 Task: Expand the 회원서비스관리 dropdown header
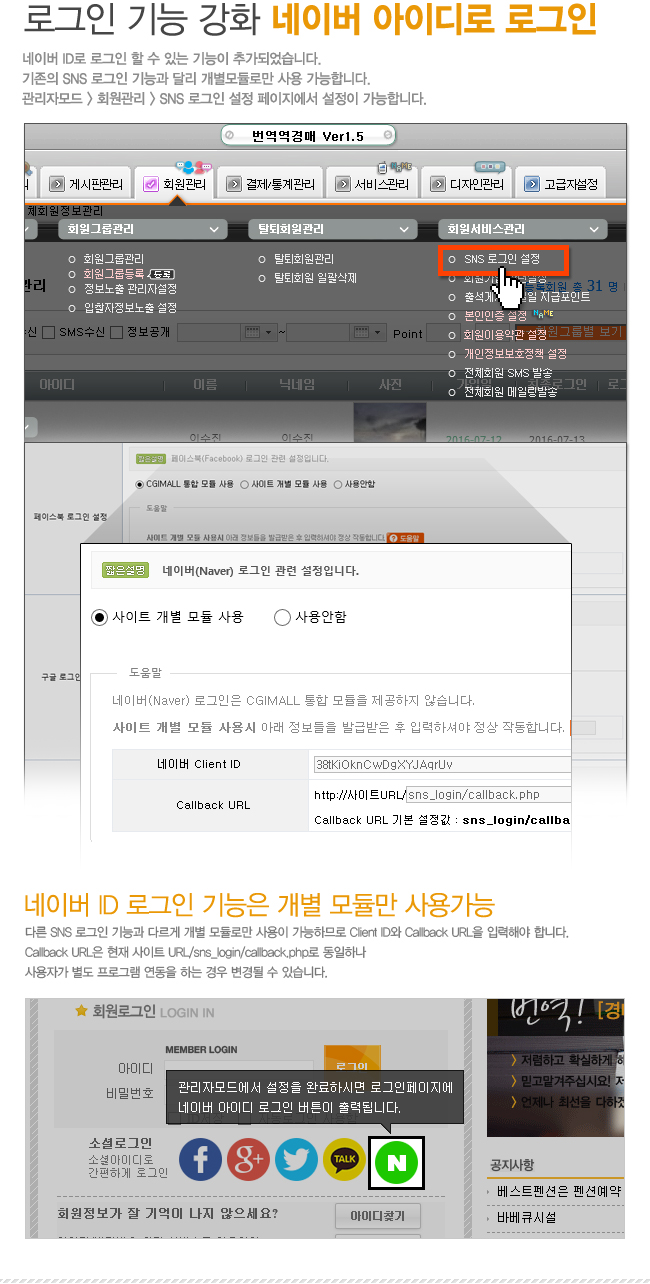(x=522, y=229)
